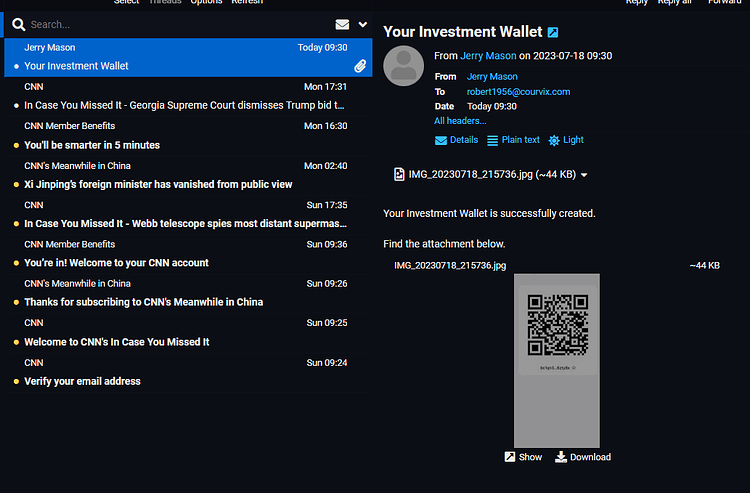Image resolution: width=750 pixels, height=493 pixels.
Task: Download the attached QR image
Action: tap(583, 457)
